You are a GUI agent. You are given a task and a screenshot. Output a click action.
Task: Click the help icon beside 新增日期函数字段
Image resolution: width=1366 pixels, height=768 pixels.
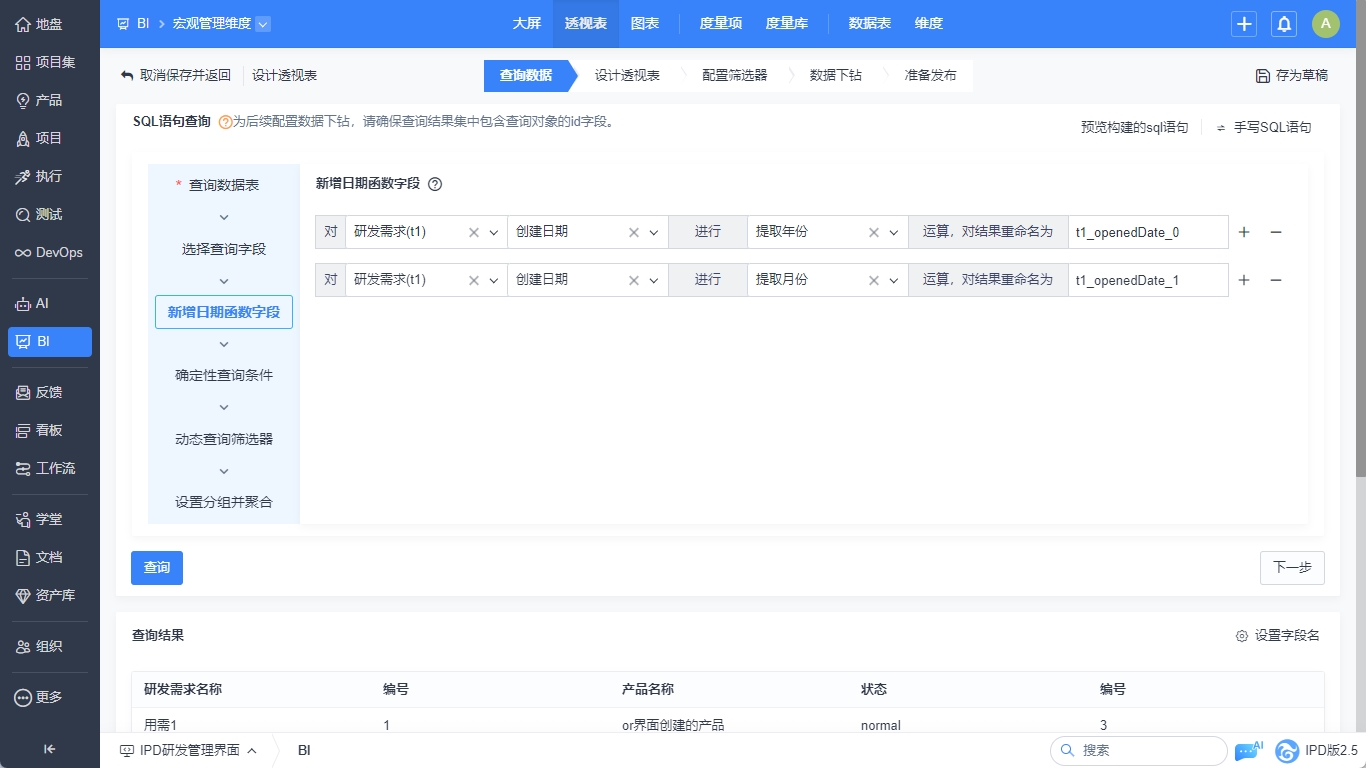435,184
